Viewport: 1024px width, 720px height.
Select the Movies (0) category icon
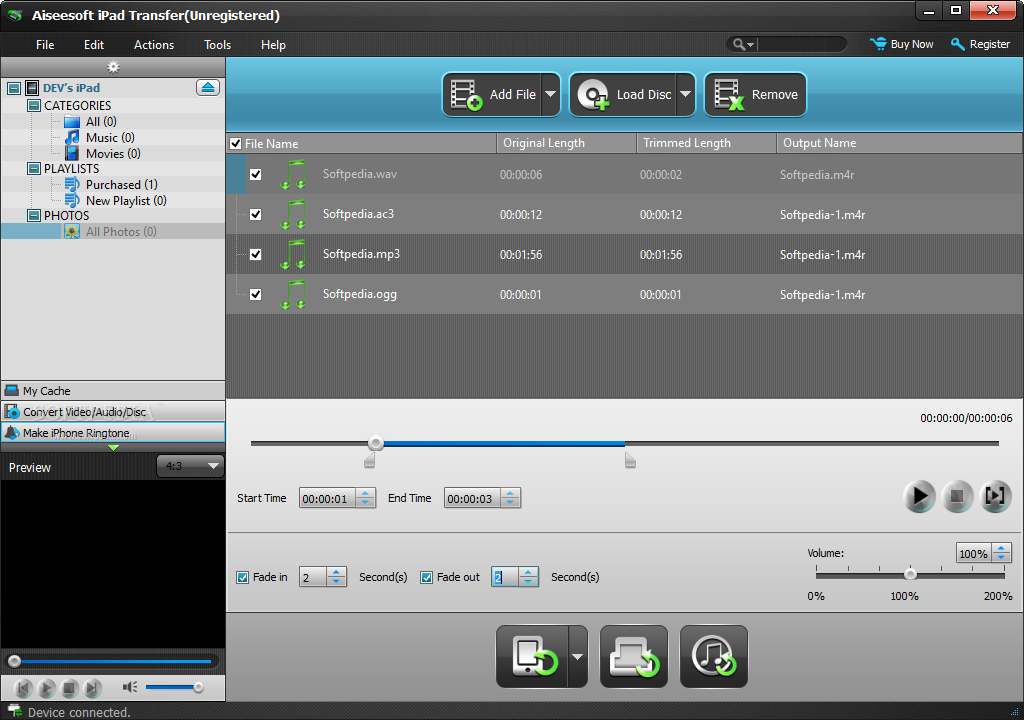(72, 154)
